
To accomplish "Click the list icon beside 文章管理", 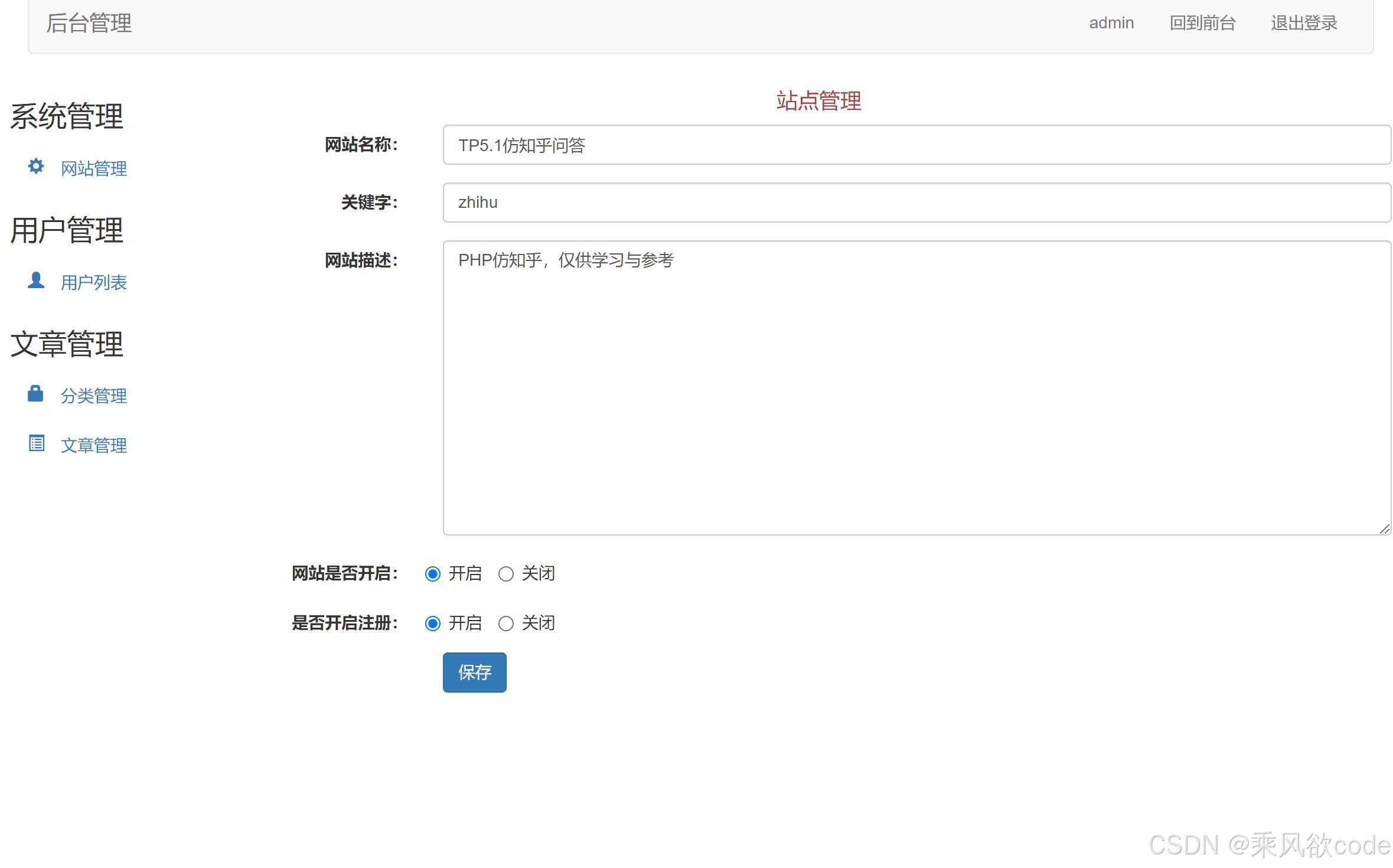I will pos(35,443).
